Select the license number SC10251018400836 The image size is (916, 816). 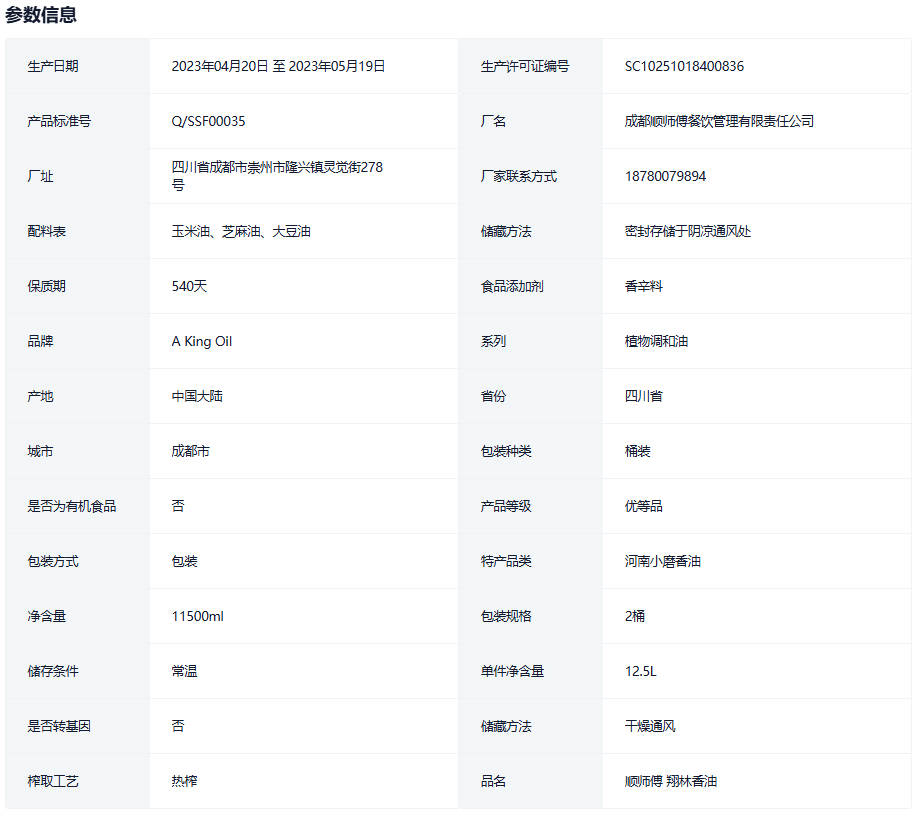pyautogui.click(x=684, y=66)
